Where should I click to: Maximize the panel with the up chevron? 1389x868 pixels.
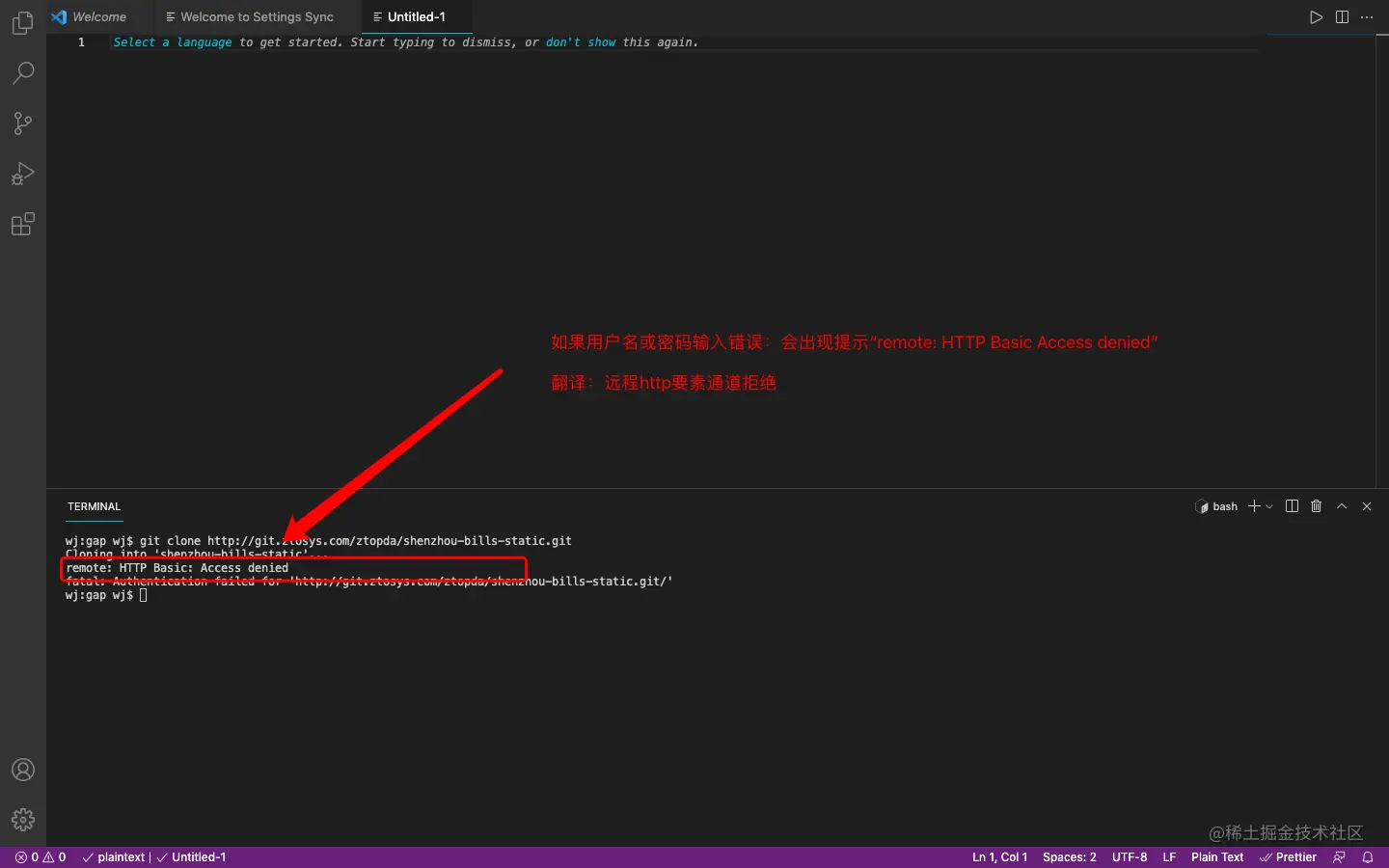coord(1342,506)
